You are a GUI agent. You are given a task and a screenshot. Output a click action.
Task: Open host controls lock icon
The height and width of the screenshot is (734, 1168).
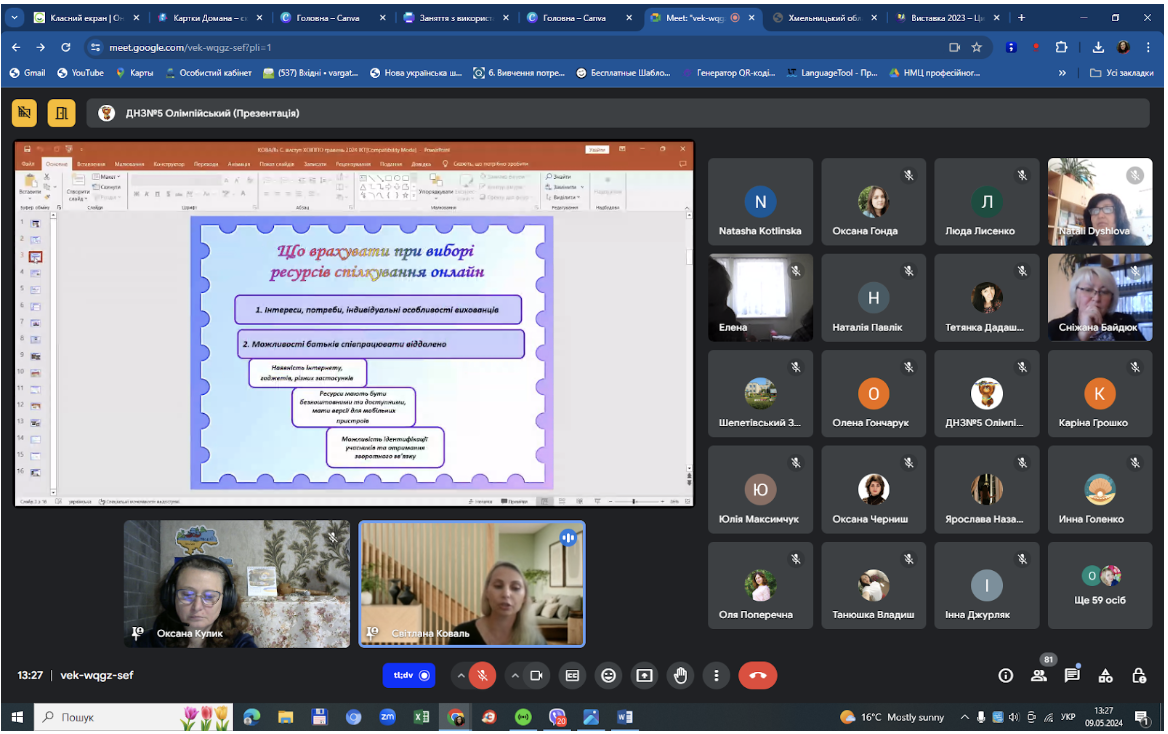pos(1139,675)
